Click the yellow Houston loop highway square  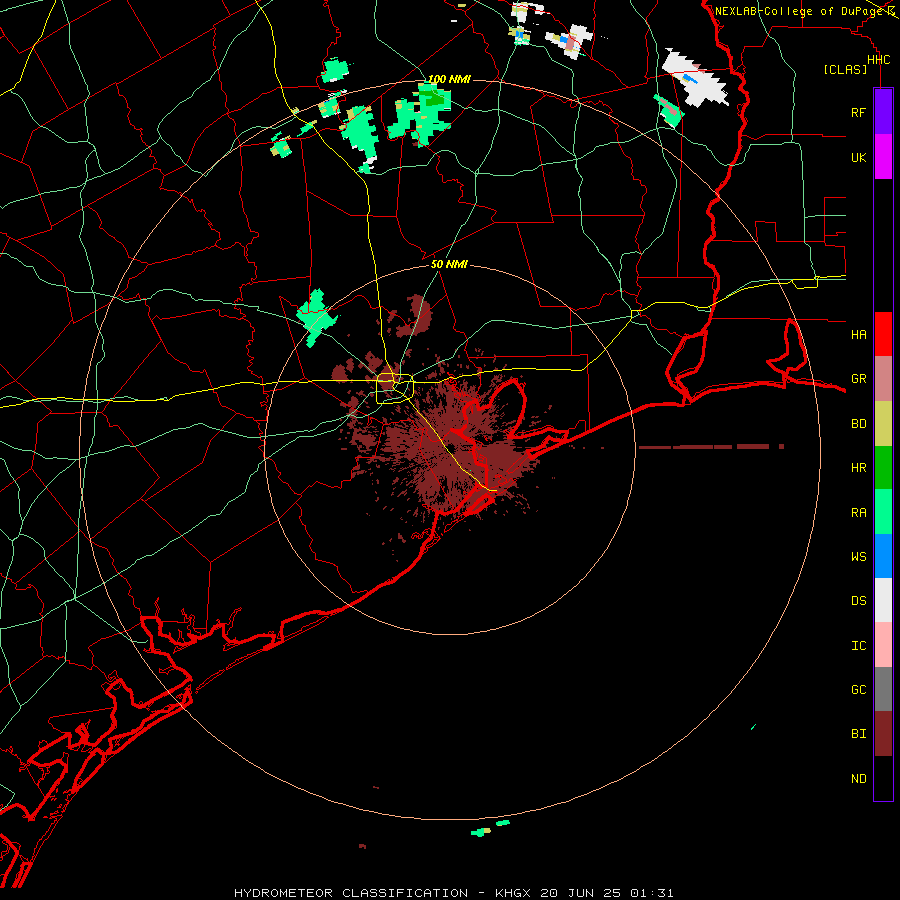tap(395, 389)
